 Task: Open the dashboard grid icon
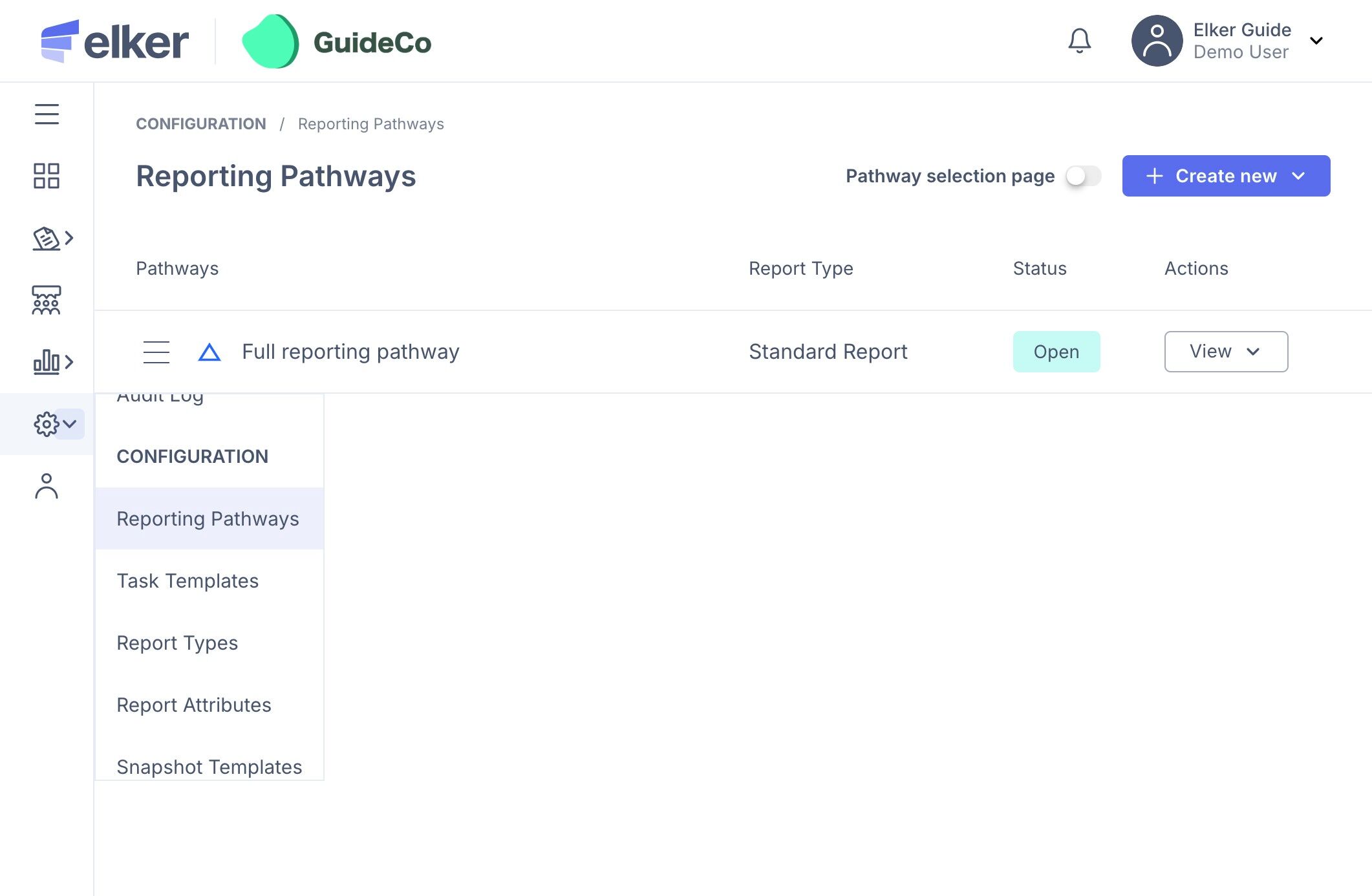coord(47,176)
